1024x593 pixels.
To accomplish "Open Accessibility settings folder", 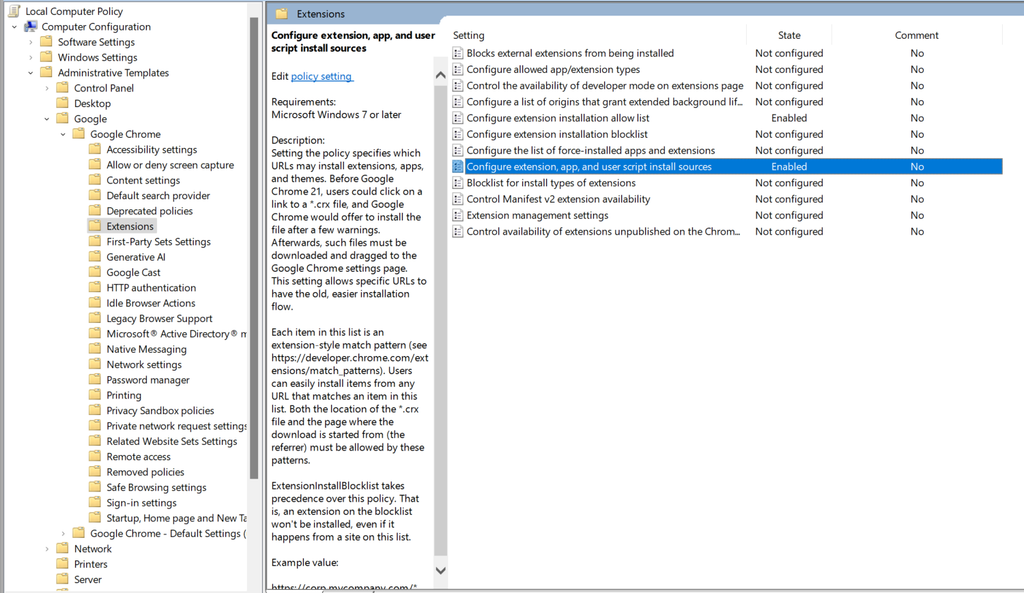I will click(x=152, y=150).
